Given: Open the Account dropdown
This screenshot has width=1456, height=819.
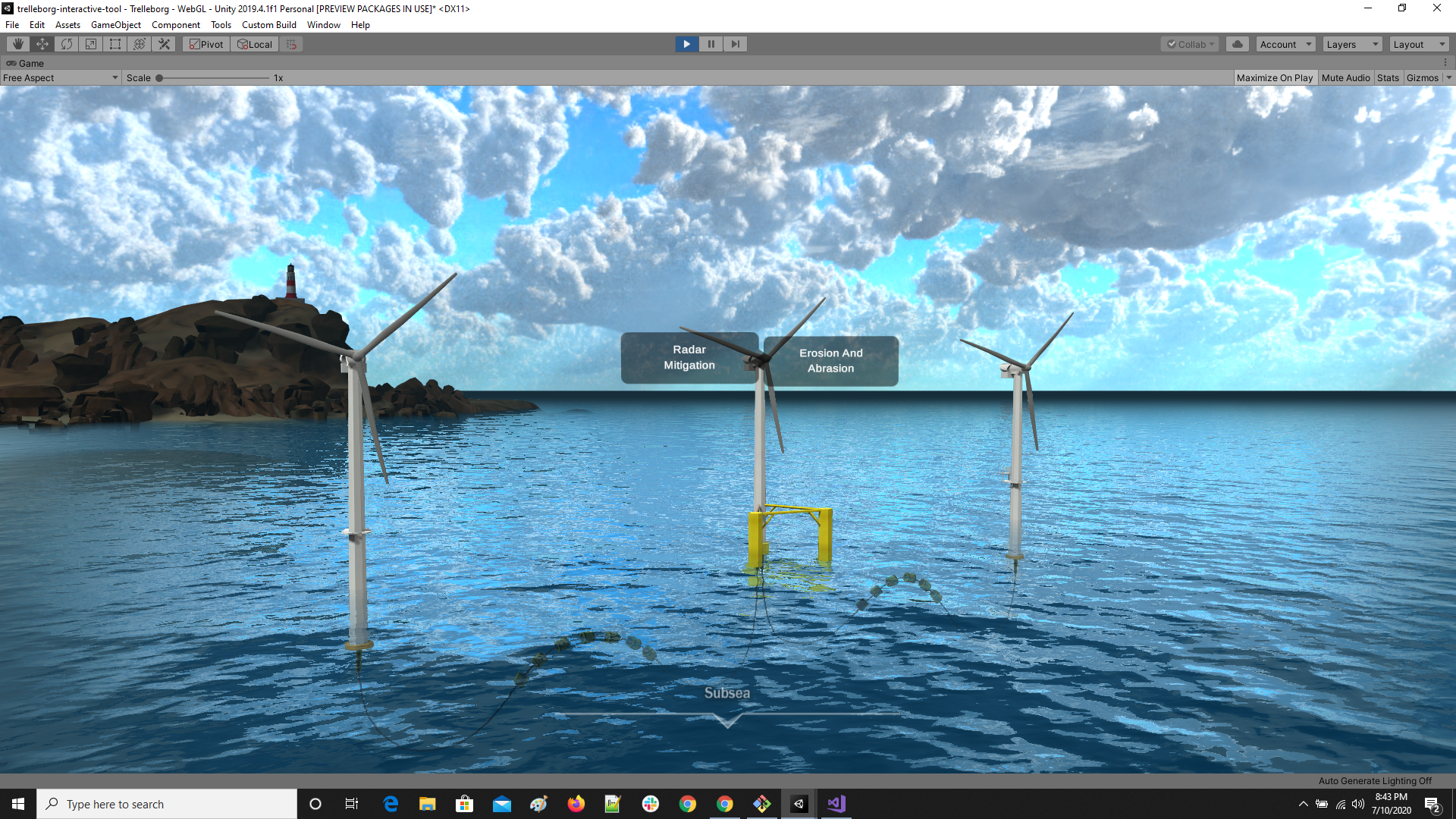Looking at the screenshot, I should (x=1285, y=44).
